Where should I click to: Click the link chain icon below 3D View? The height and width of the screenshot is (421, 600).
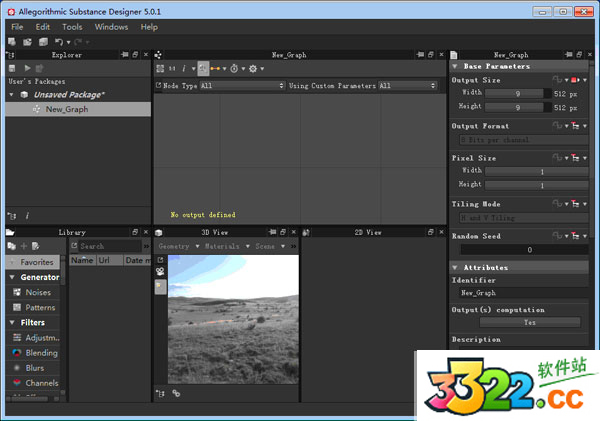tap(176, 393)
